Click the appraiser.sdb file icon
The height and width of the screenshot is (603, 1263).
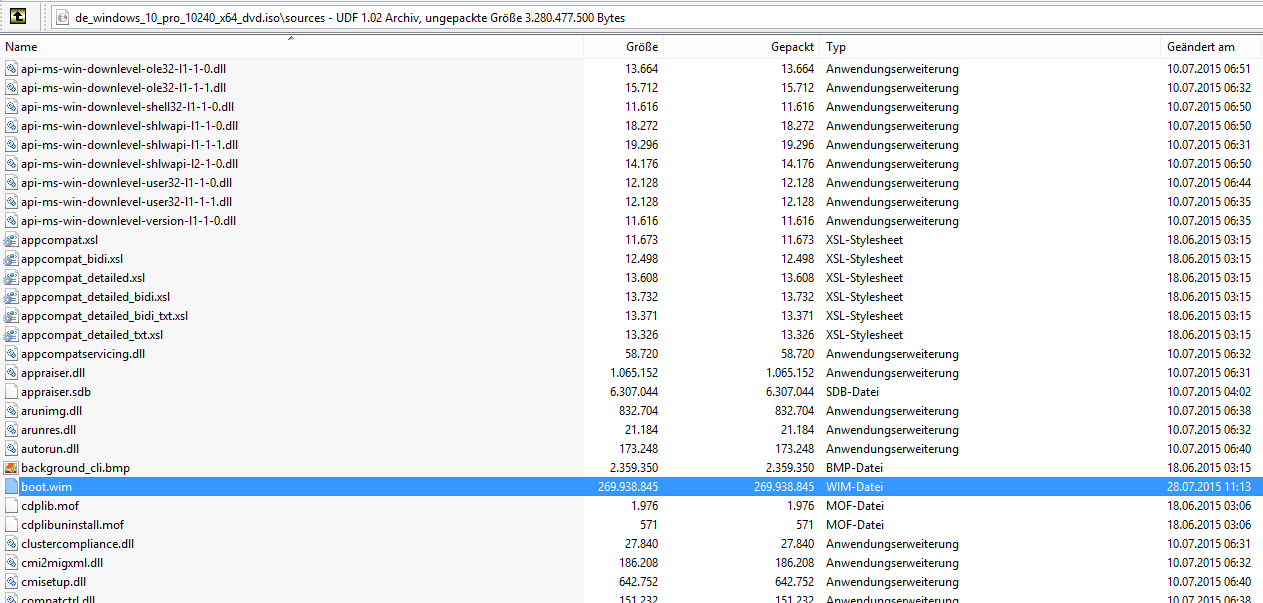click(x=11, y=392)
